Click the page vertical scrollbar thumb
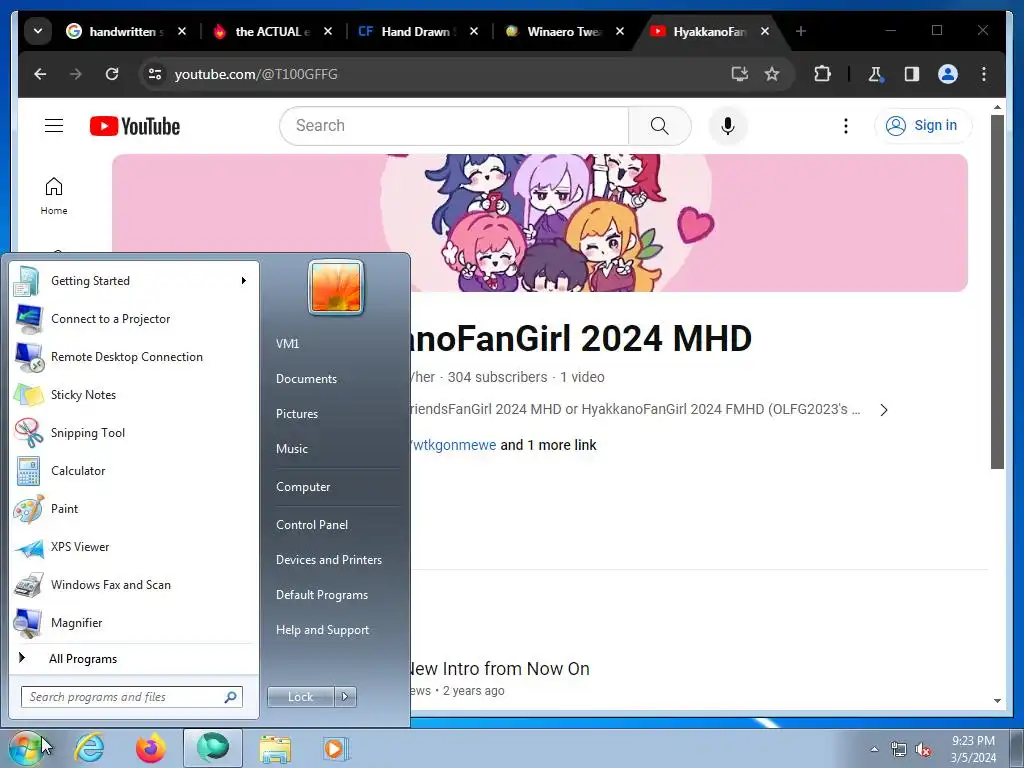 tap(997, 292)
